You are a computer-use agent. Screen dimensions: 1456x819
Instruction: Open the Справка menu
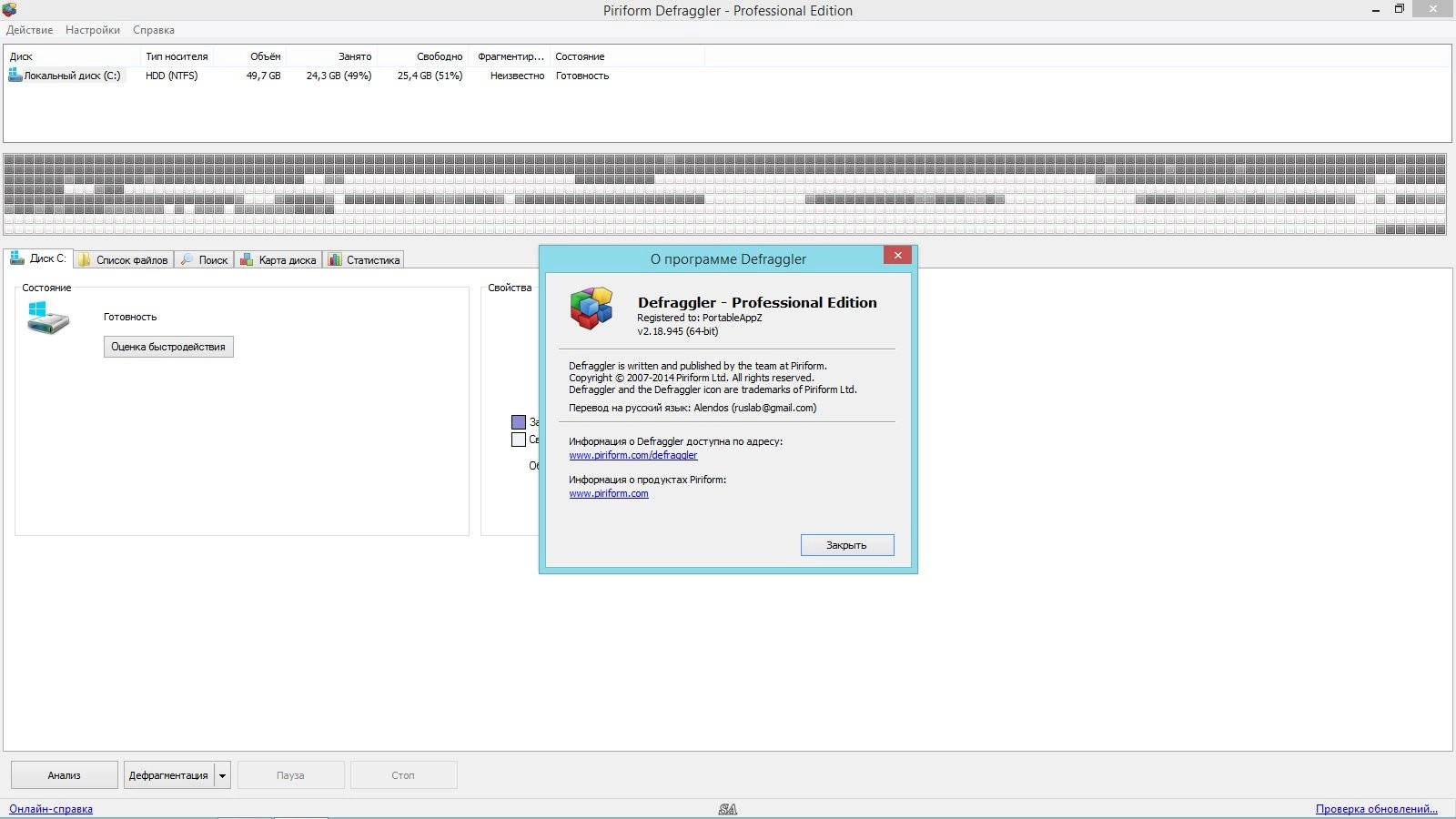154,30
